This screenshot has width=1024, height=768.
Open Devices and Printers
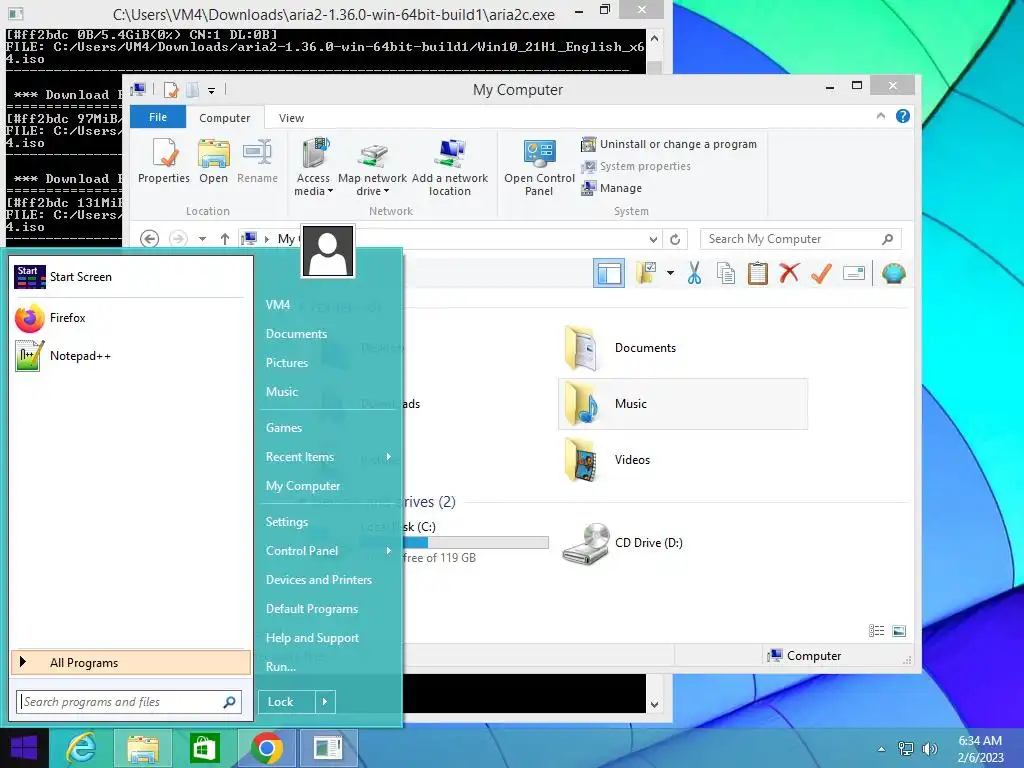point(319,580)
